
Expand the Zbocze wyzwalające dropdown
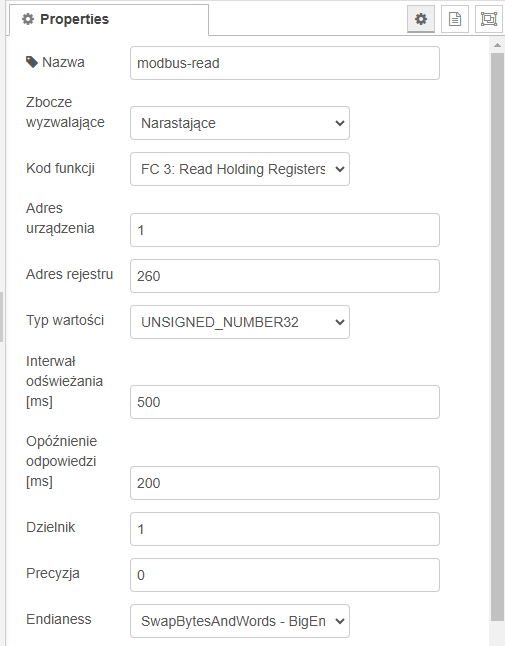(x=240, y=123)
